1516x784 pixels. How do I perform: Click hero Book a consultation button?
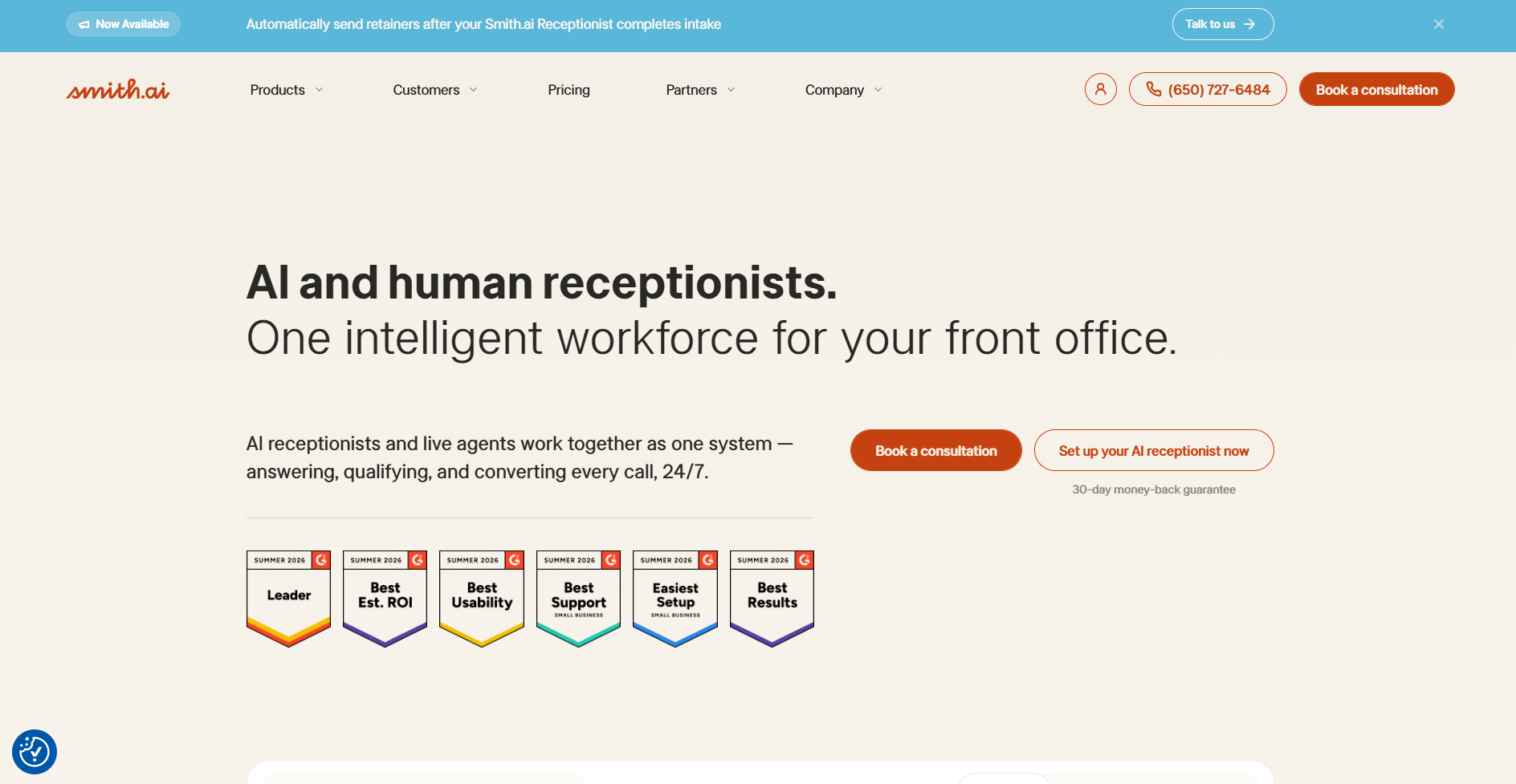pyautogui.click(x=935, y=450)
